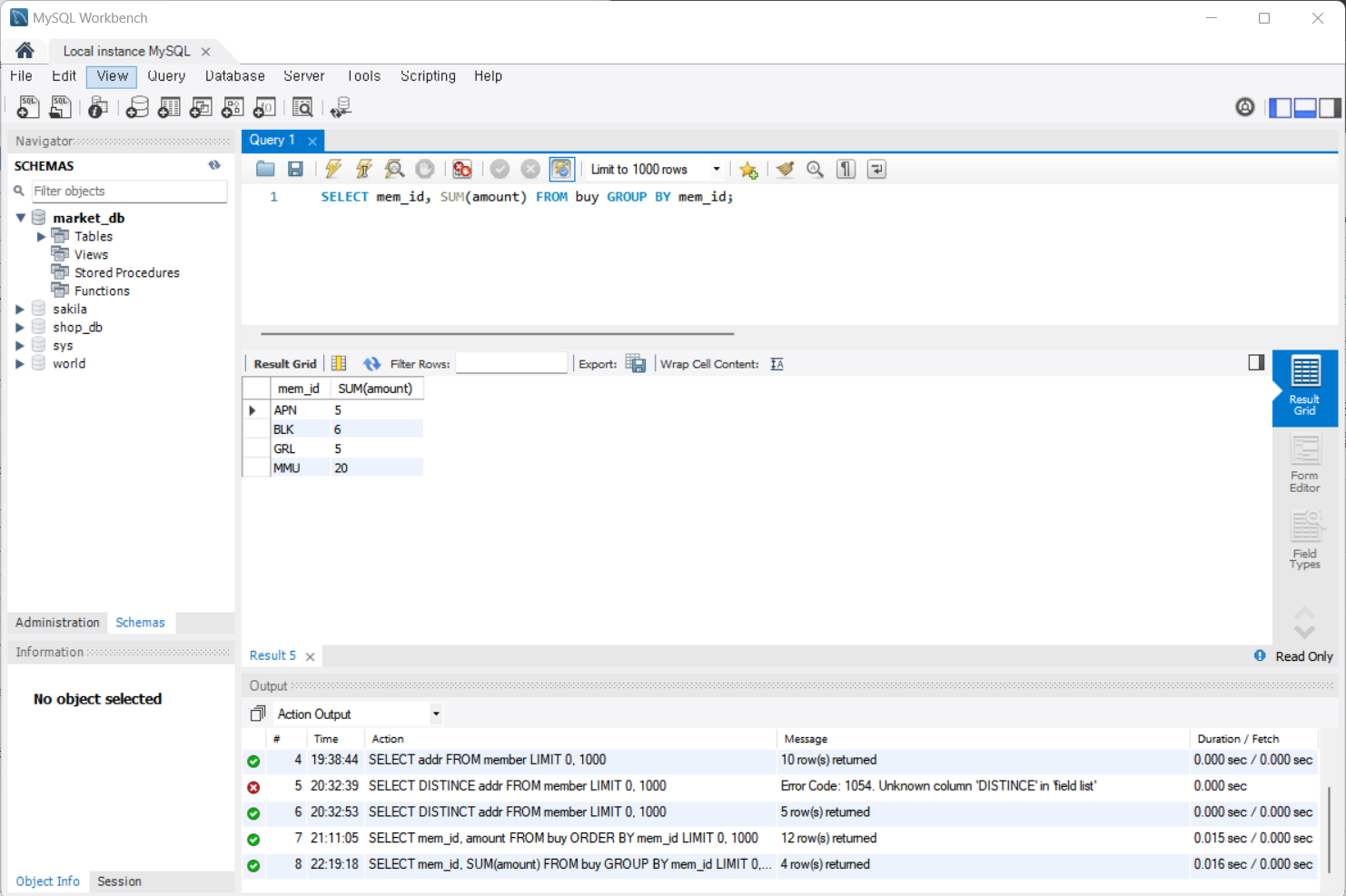Screen dimensions: 1346x896
Task: Toggle auto-commit mode icon
Action: [561, 169]
